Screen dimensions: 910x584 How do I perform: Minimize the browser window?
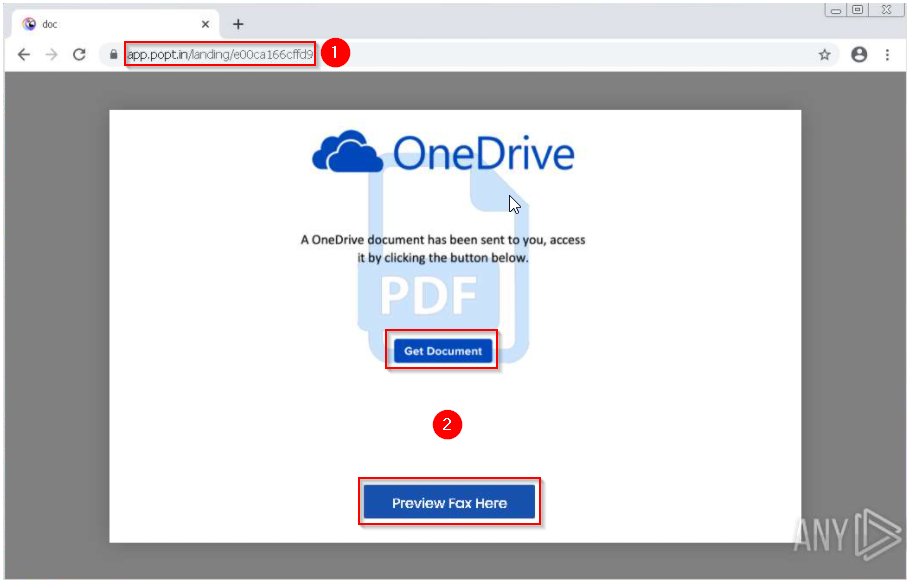[x=836, y=10]
